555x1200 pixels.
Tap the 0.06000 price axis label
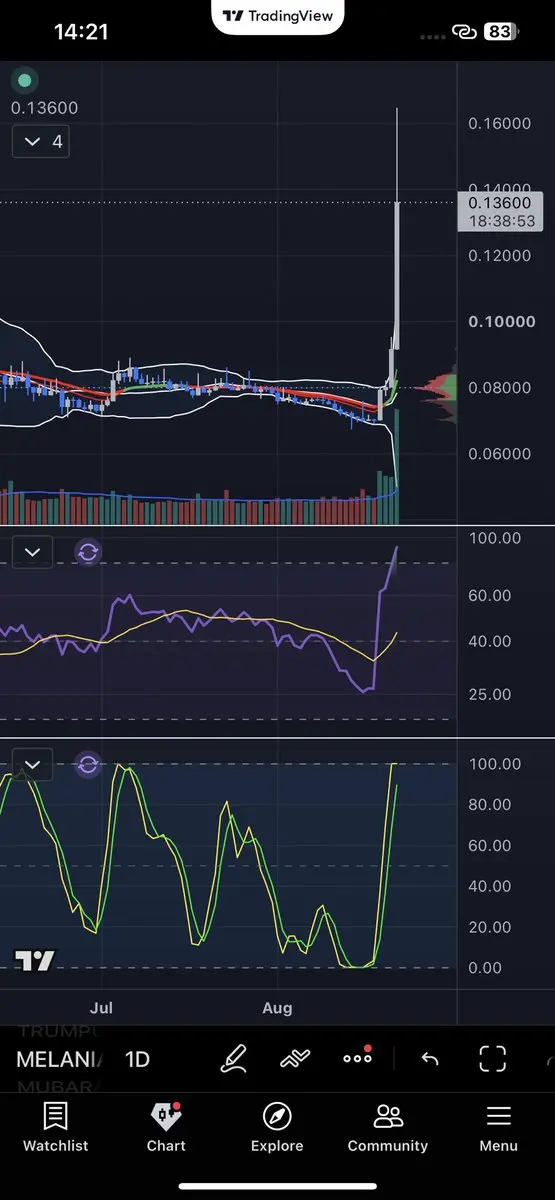(499, 454)
